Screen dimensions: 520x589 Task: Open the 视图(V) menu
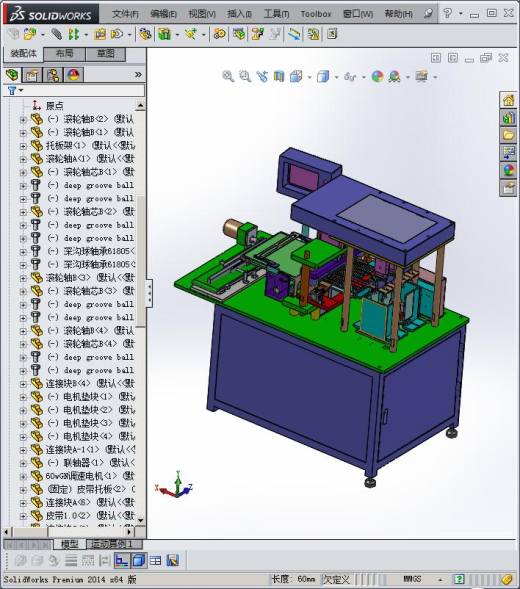[202, 14]
